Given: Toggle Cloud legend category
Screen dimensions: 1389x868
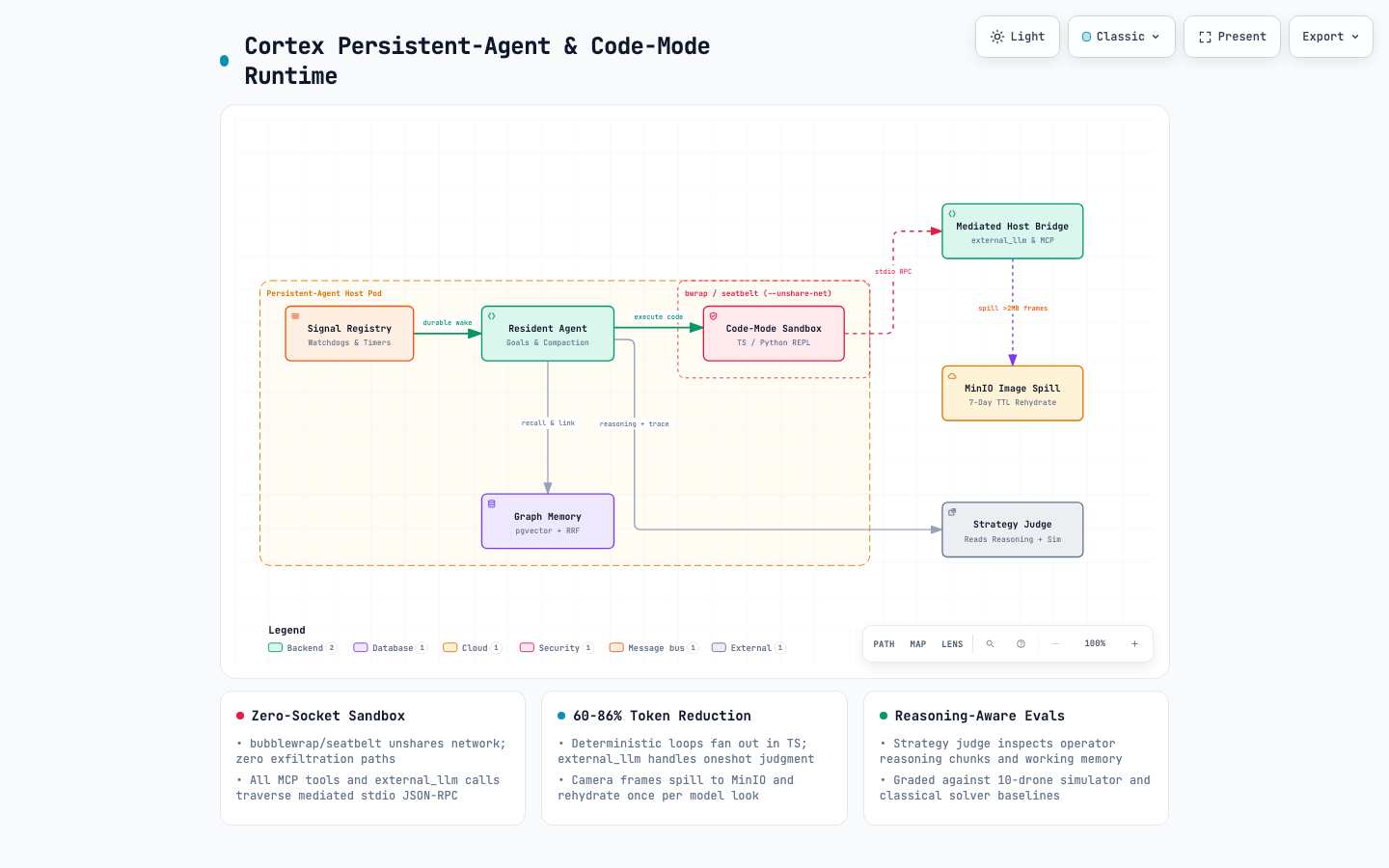Looking at the screenshot, I should (473, 648).
